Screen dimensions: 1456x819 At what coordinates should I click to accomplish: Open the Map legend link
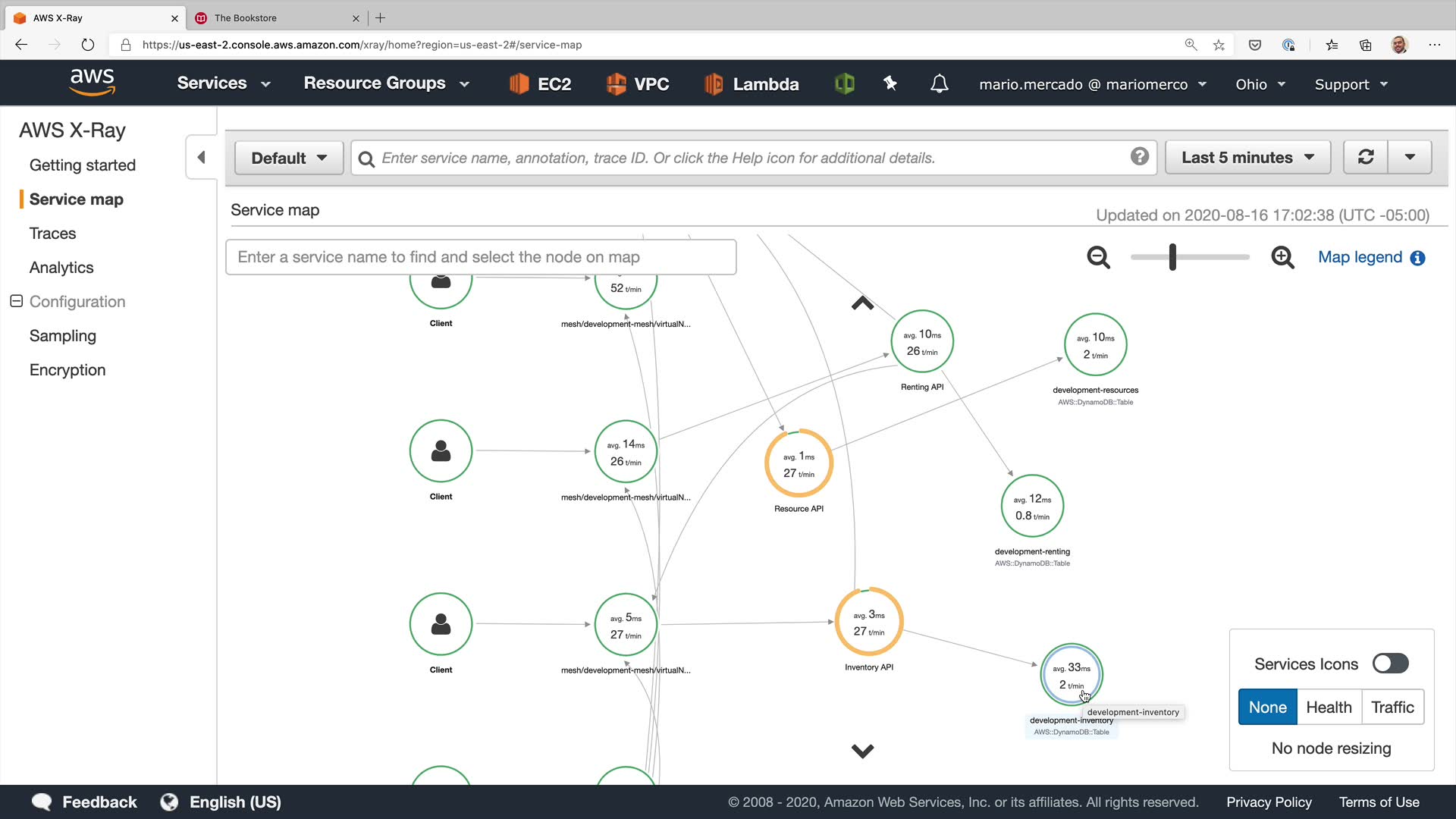(1360, 257)
